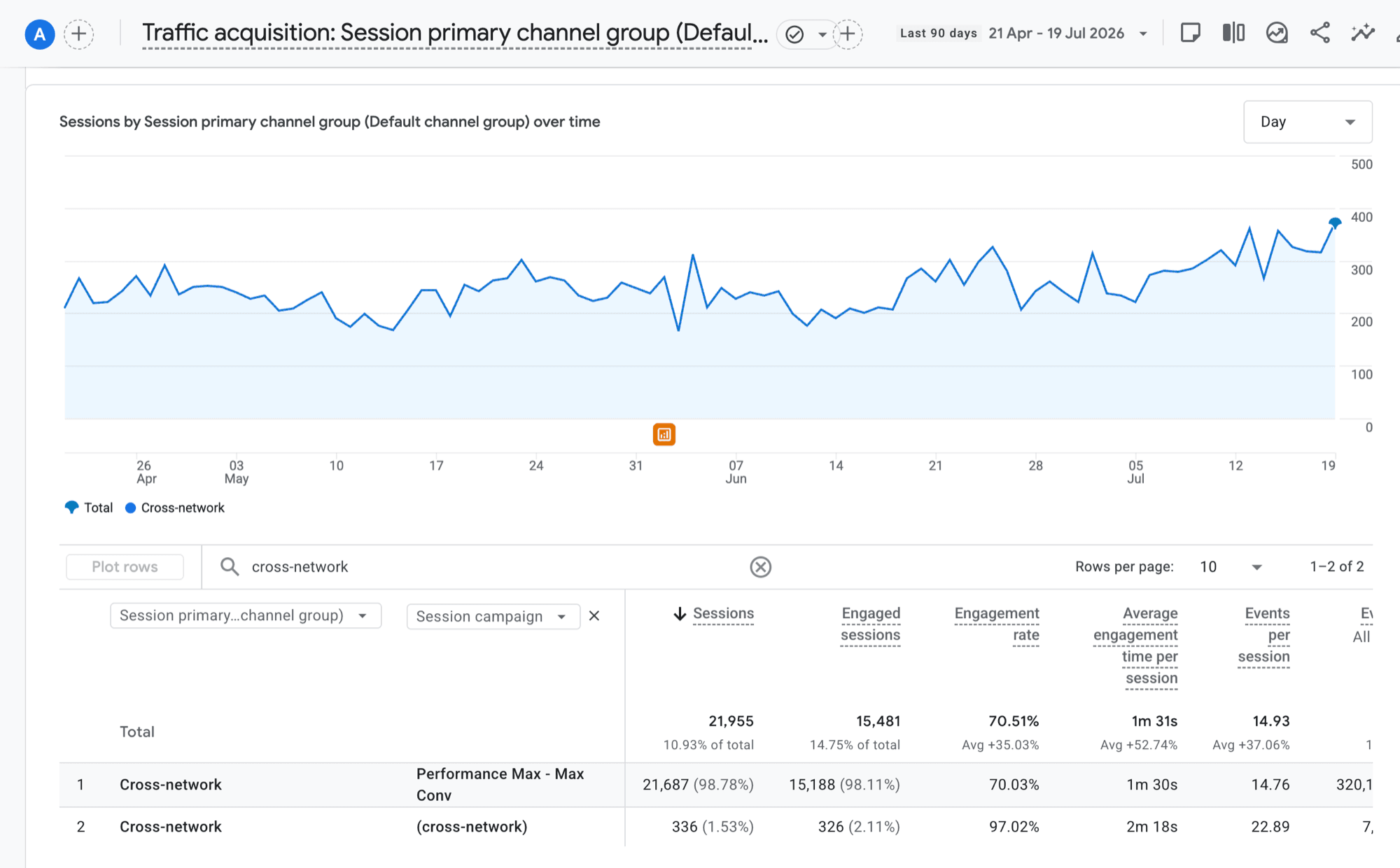Click the 15,188 (98.11%) engaged sessions cell

click(844, 785)
